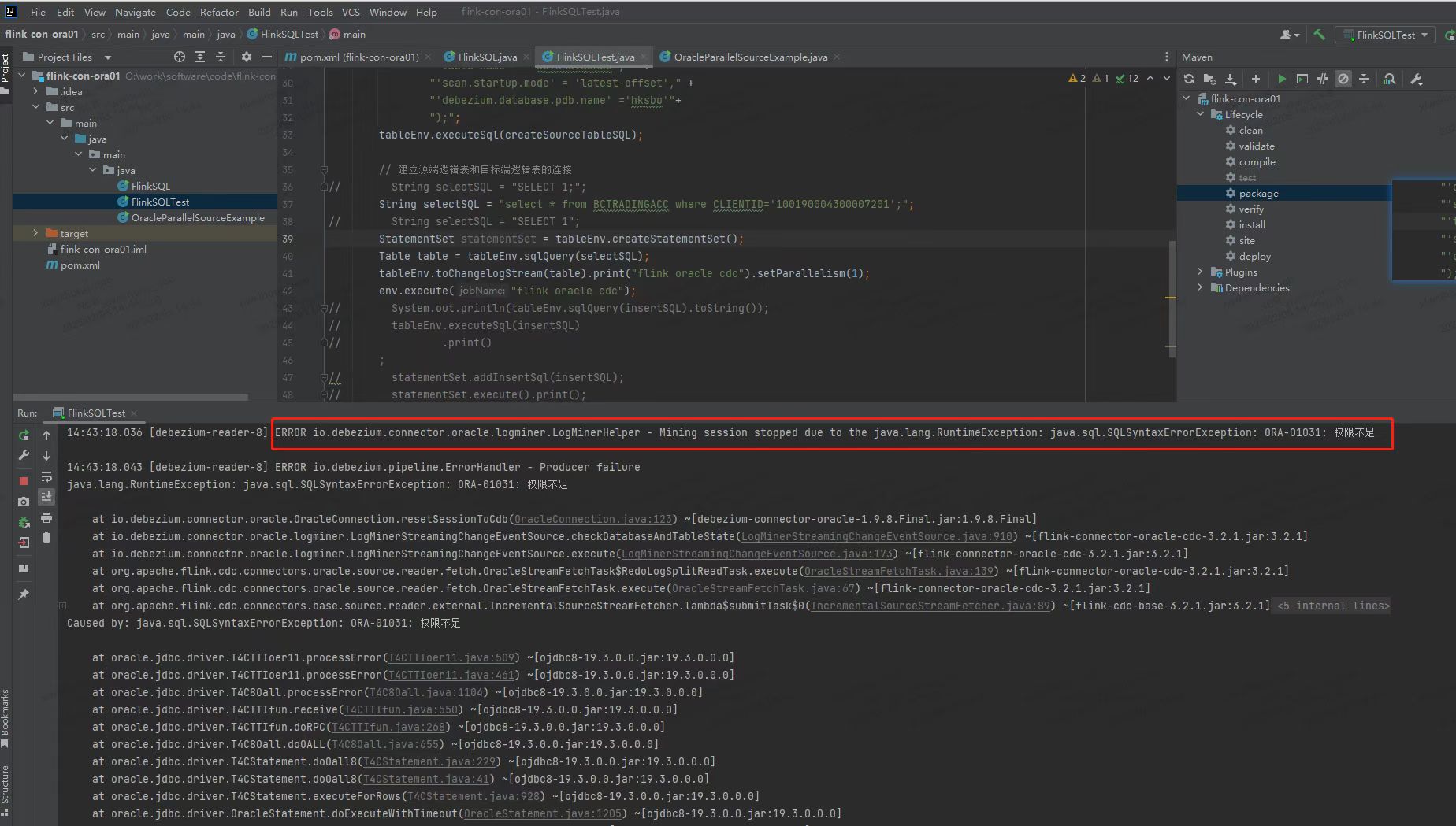The width and height of the screenshot is (1456, 826).
Task: Open T4CTTIoer11.java:509 link
Action: (451, 657)
